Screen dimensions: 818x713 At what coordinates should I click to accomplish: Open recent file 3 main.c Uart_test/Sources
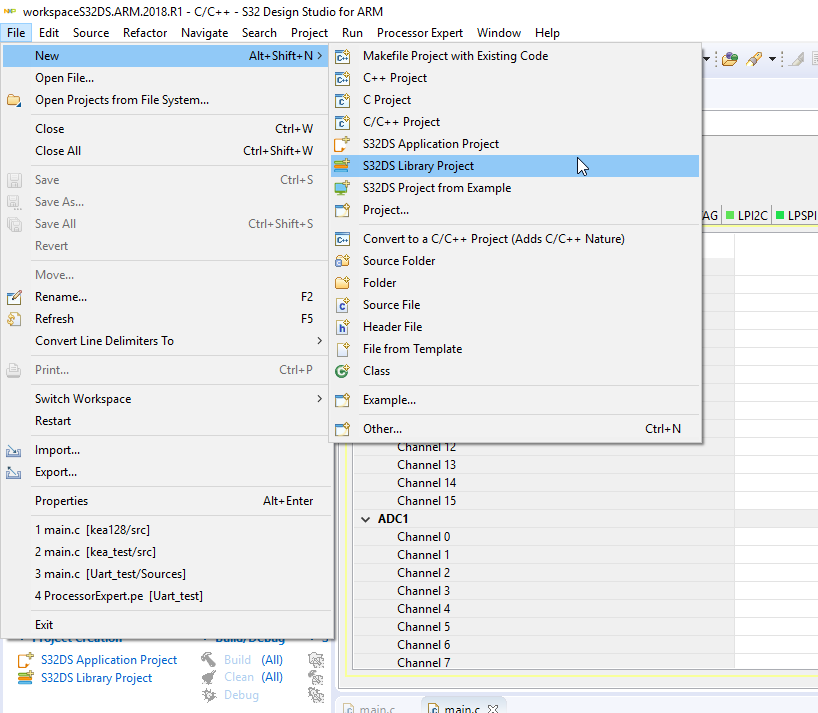[167, 574]
